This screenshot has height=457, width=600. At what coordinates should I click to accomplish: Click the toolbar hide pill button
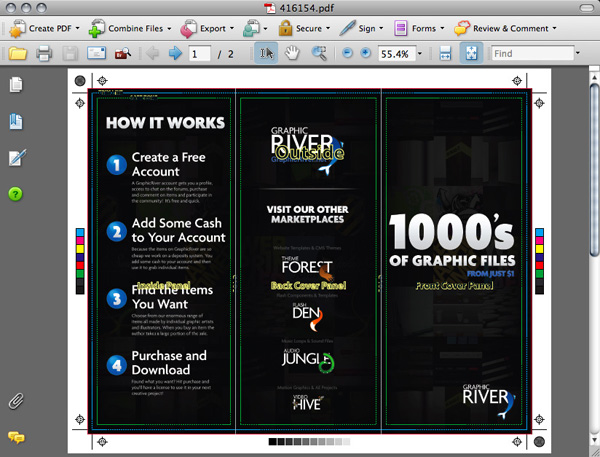click(587, 8)
